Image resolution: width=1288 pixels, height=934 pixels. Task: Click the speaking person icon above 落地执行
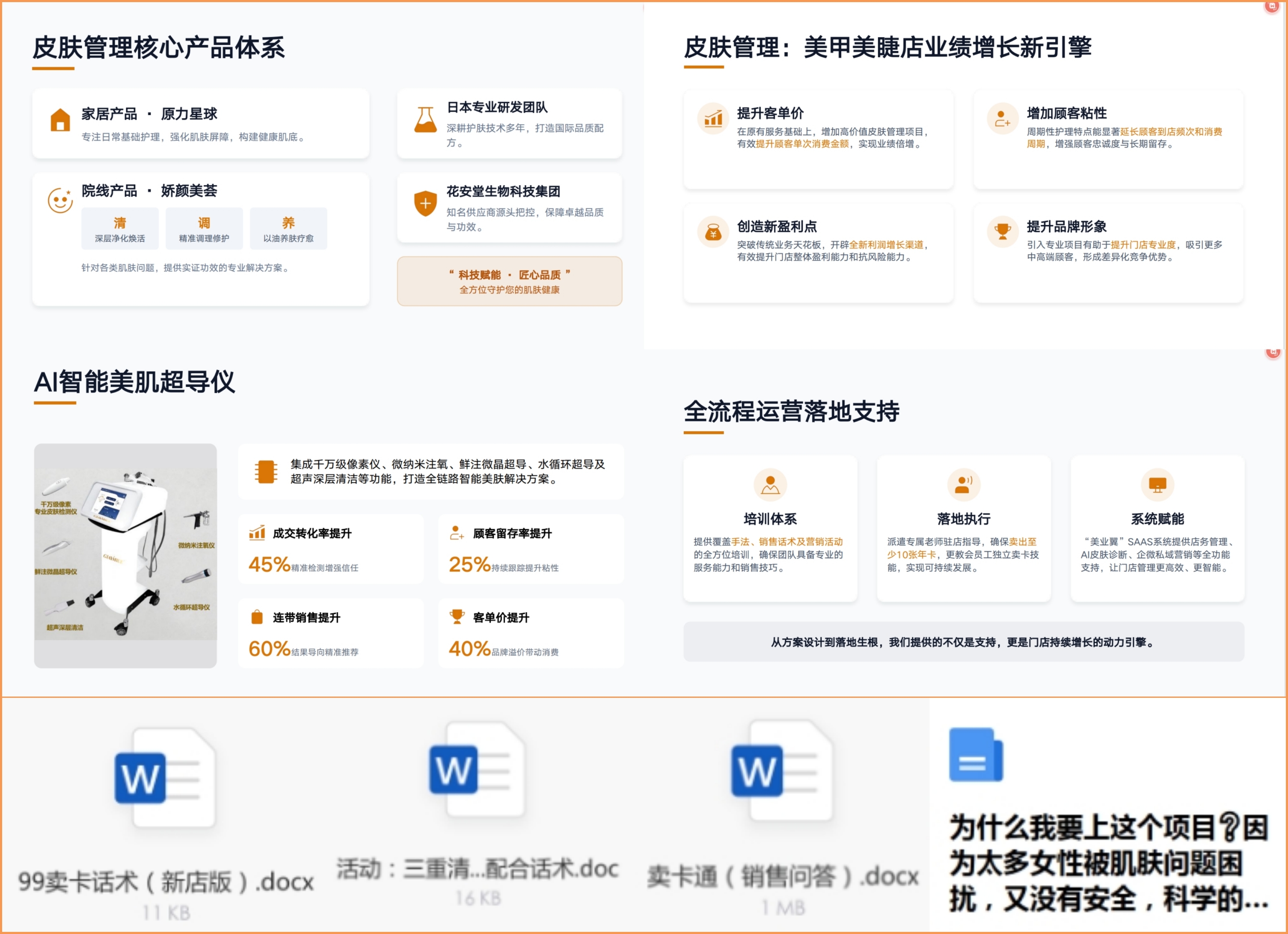point(963,484)
